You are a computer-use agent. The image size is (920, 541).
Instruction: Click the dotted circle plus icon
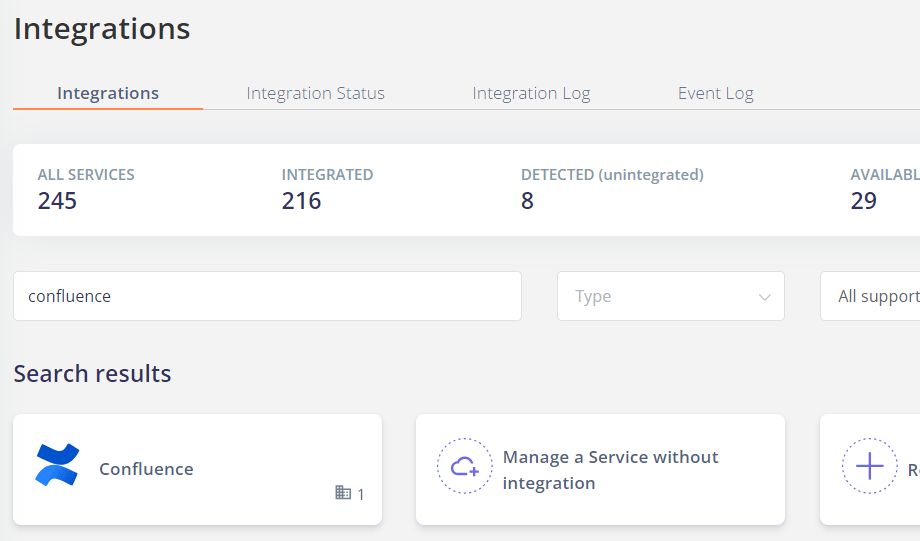point(870,466)
